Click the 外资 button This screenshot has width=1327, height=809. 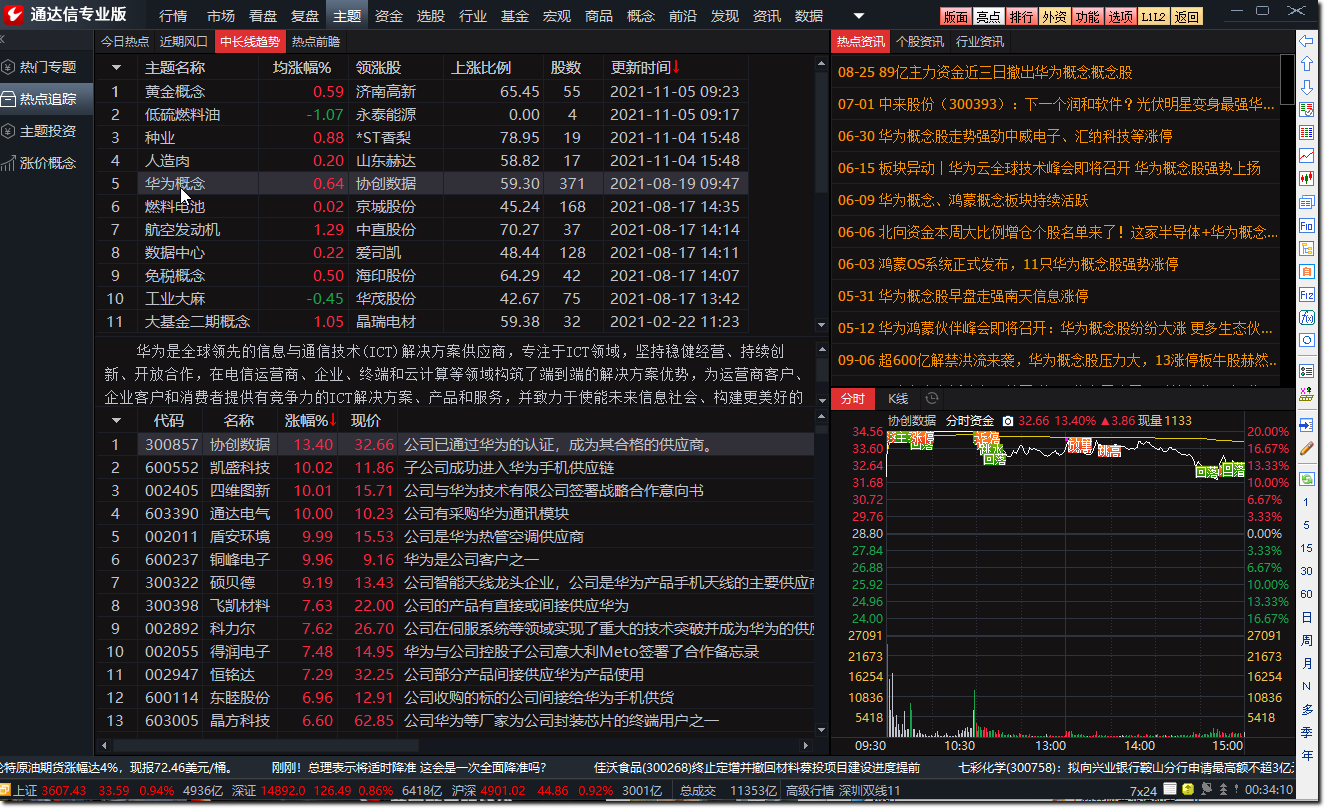tap(1054, 17)
